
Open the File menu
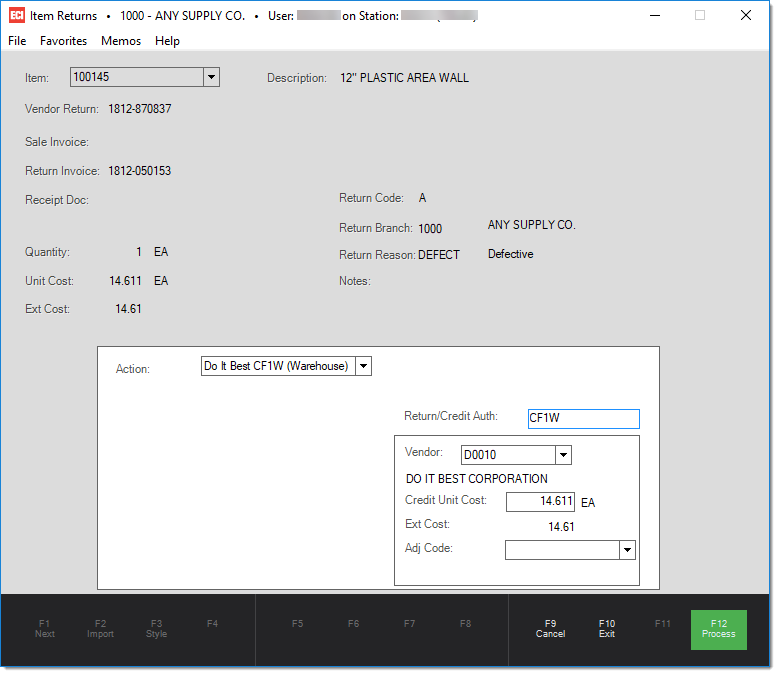tap(17, 41)
